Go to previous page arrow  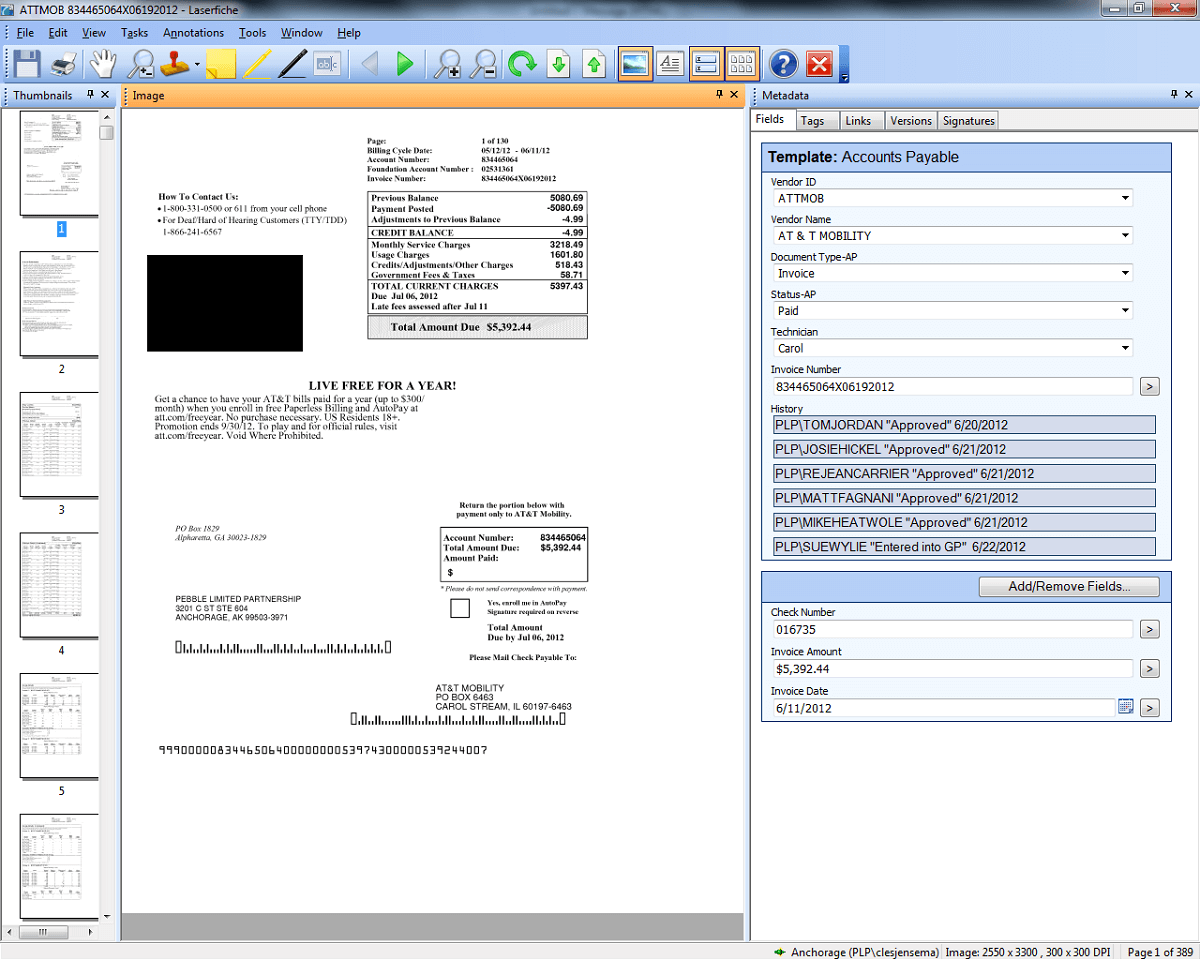pyautogui.click(x=370, y=64)
